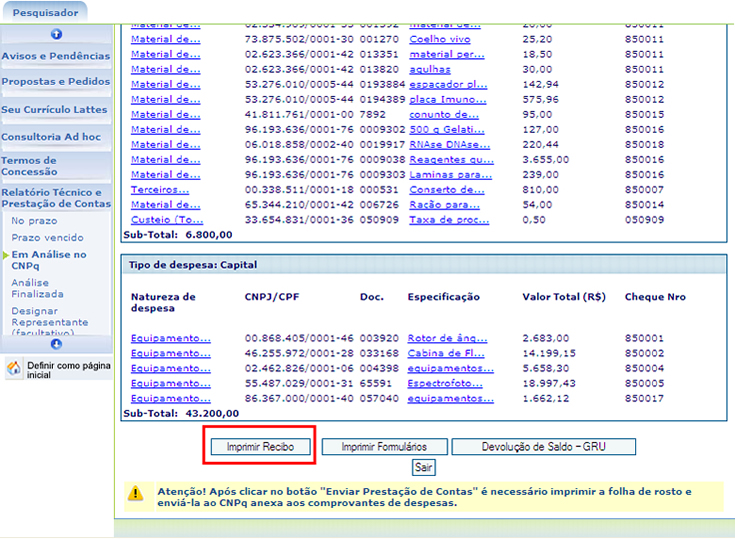This screenshot has width=735, height=539.
Task: Open 'Reagentes qu...' specification link
Action: 451,159
